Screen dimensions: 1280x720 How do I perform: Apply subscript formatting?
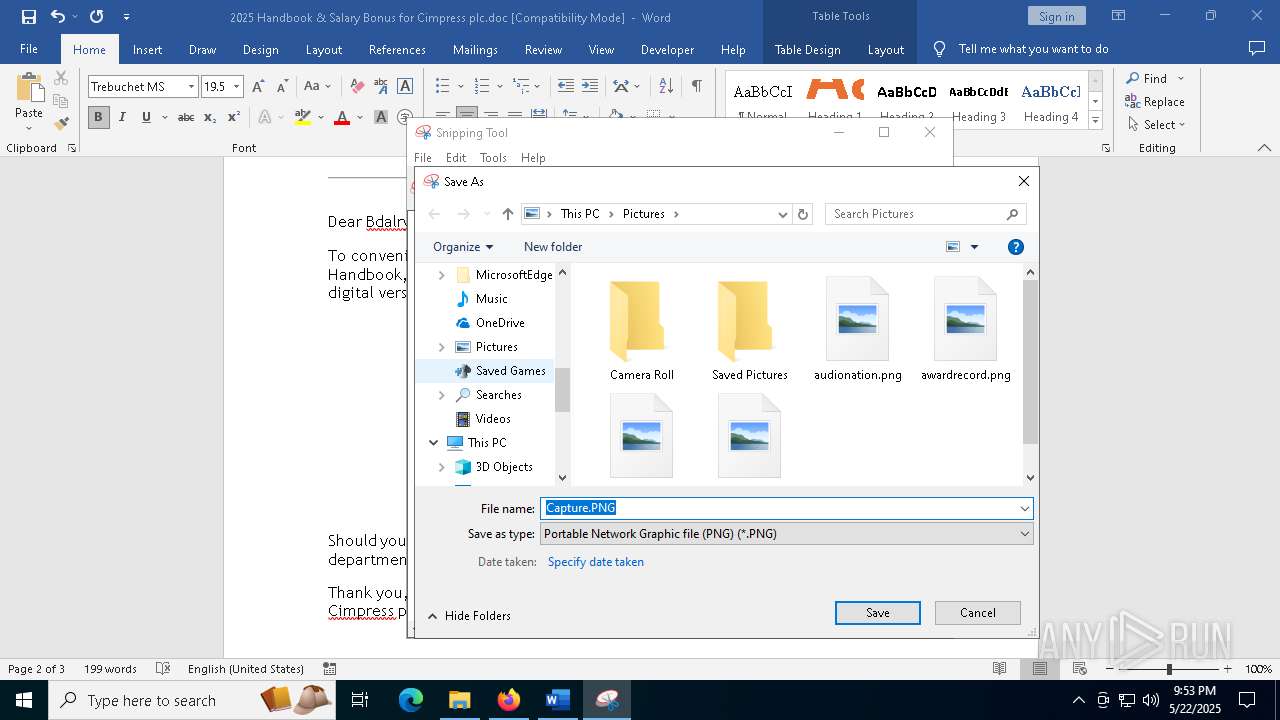pos(209,117)
